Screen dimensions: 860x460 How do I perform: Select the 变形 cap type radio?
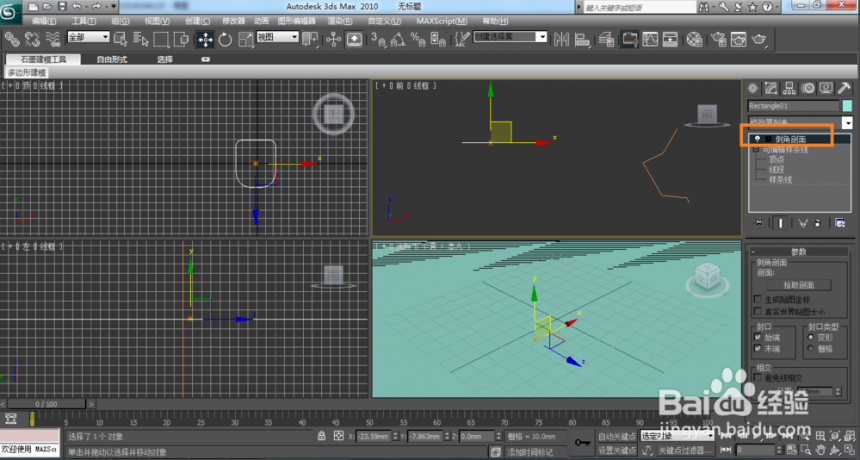(x=811, y=337)
